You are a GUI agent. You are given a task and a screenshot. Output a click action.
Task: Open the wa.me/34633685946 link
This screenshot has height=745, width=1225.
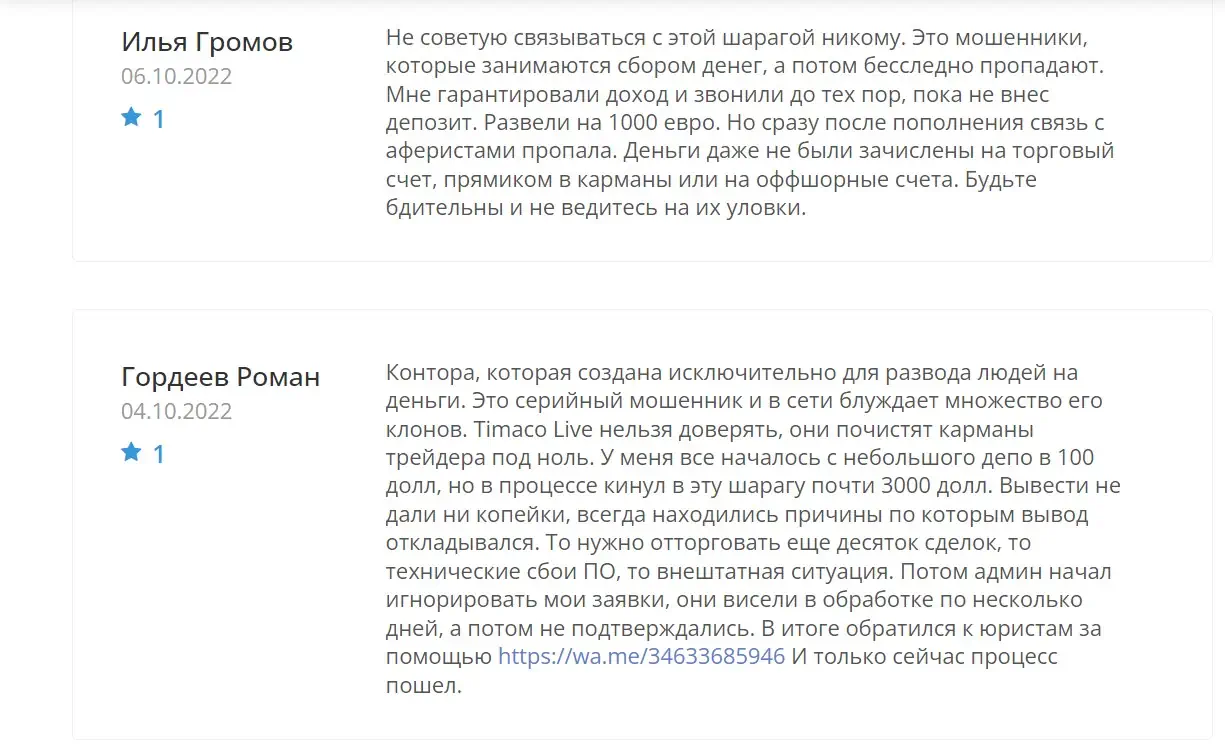click(x=641, y=657)
